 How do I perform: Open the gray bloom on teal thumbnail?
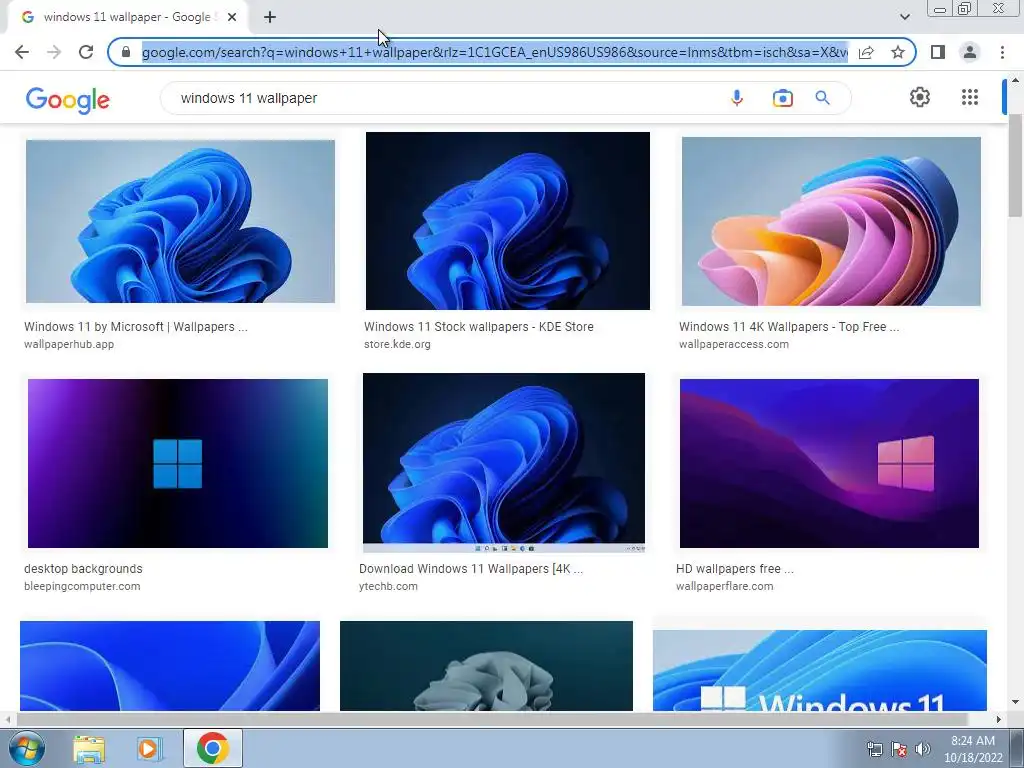click(487, 665)
